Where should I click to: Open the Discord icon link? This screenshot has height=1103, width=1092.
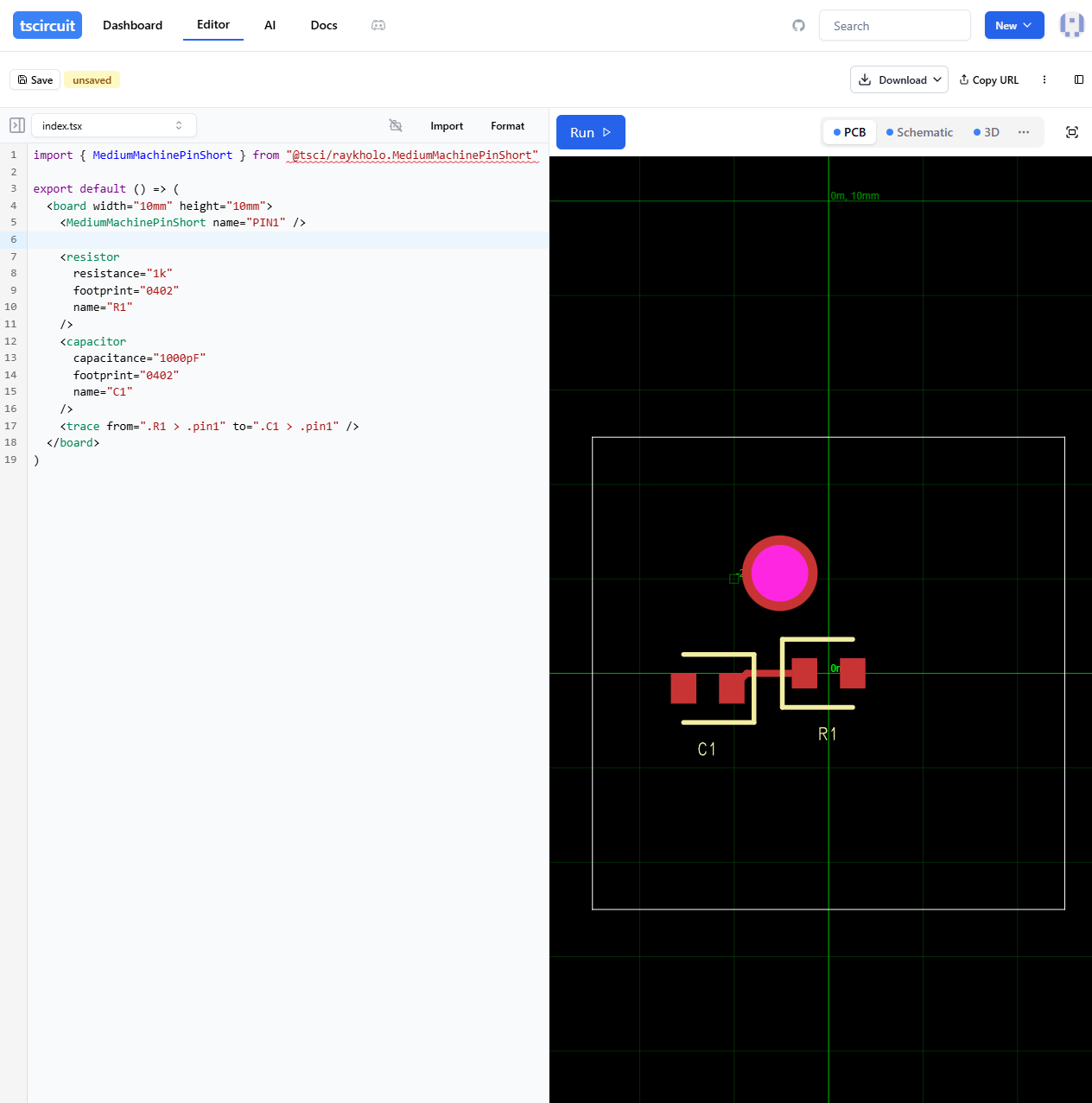(x=378, y=26)
